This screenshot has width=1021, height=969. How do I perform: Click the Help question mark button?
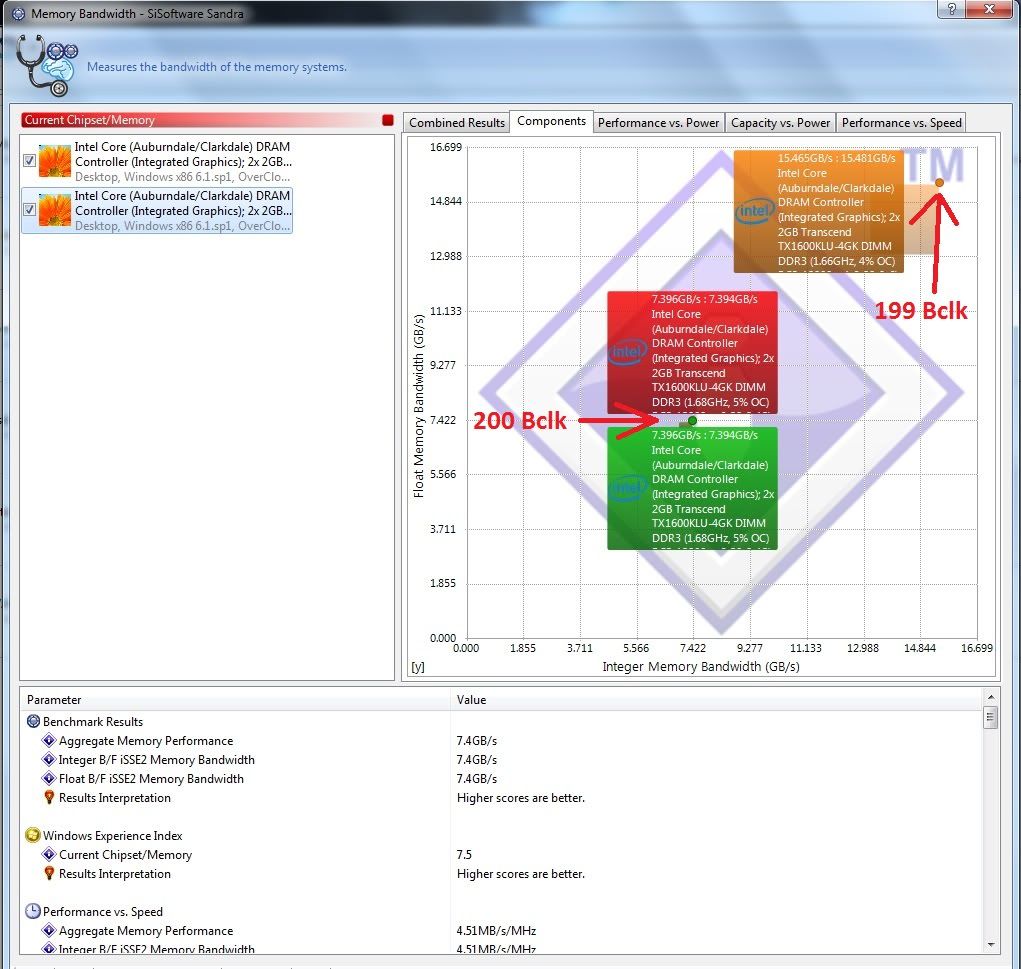(951, 8)
